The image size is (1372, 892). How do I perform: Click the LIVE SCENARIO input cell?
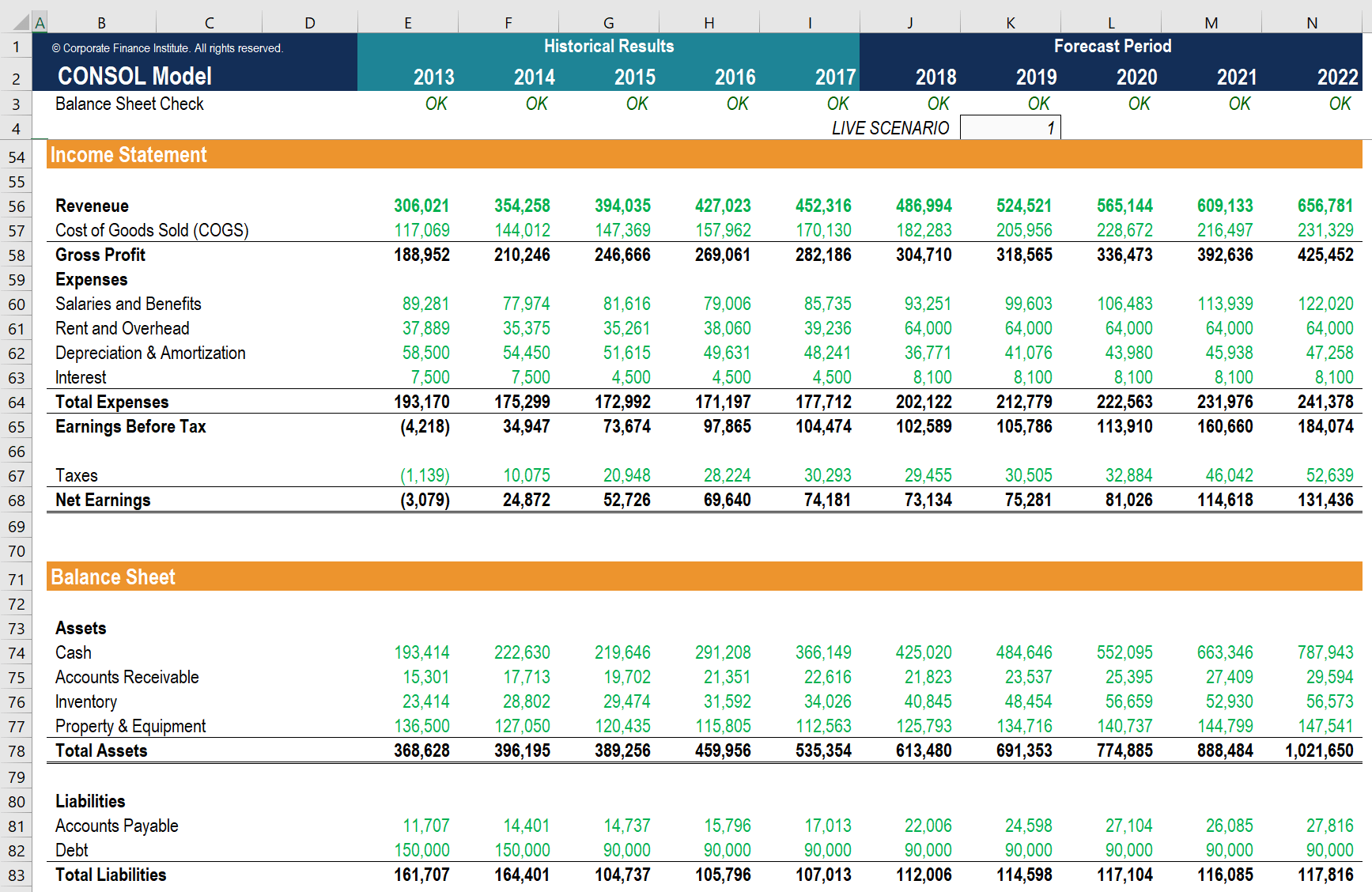point(1011,128)
